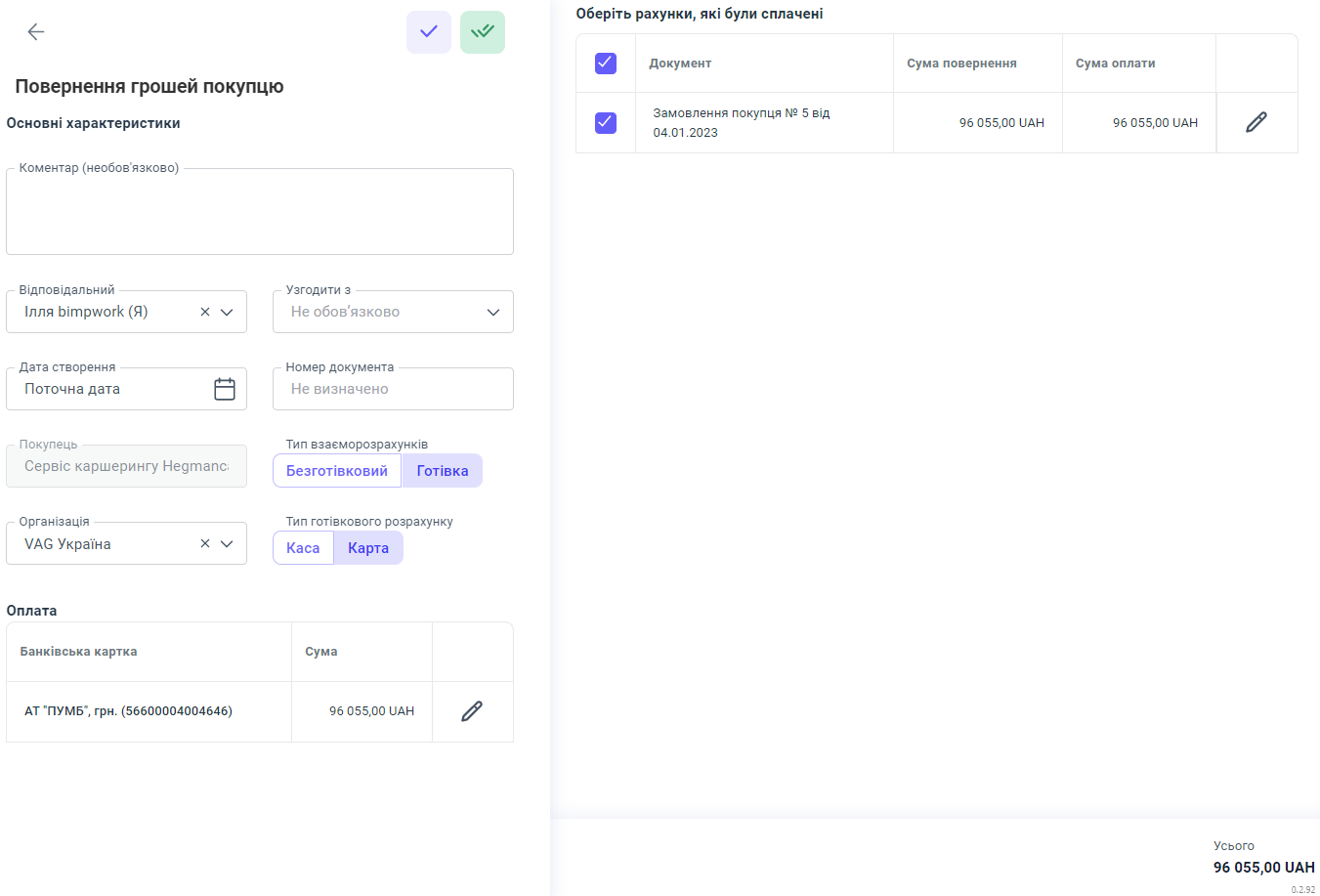Click the Сума повернення column header
The height and width of the screenshot is (896, 1320).
(961, 64)
